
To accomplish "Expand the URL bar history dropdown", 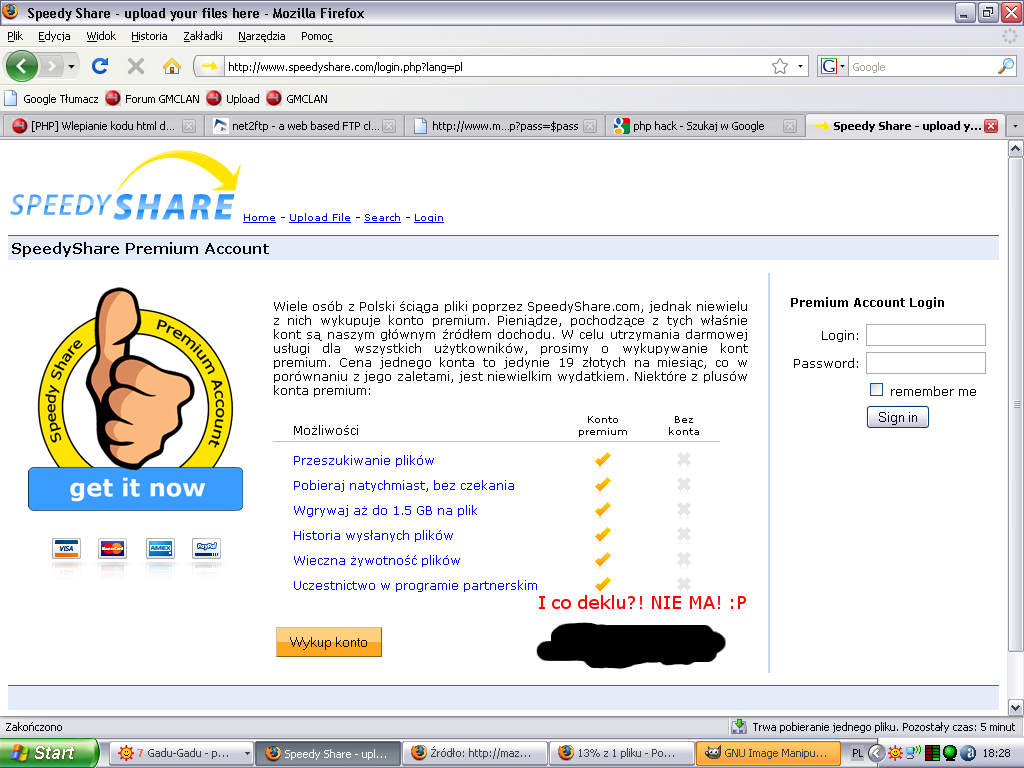I will [x=801, y=66].
